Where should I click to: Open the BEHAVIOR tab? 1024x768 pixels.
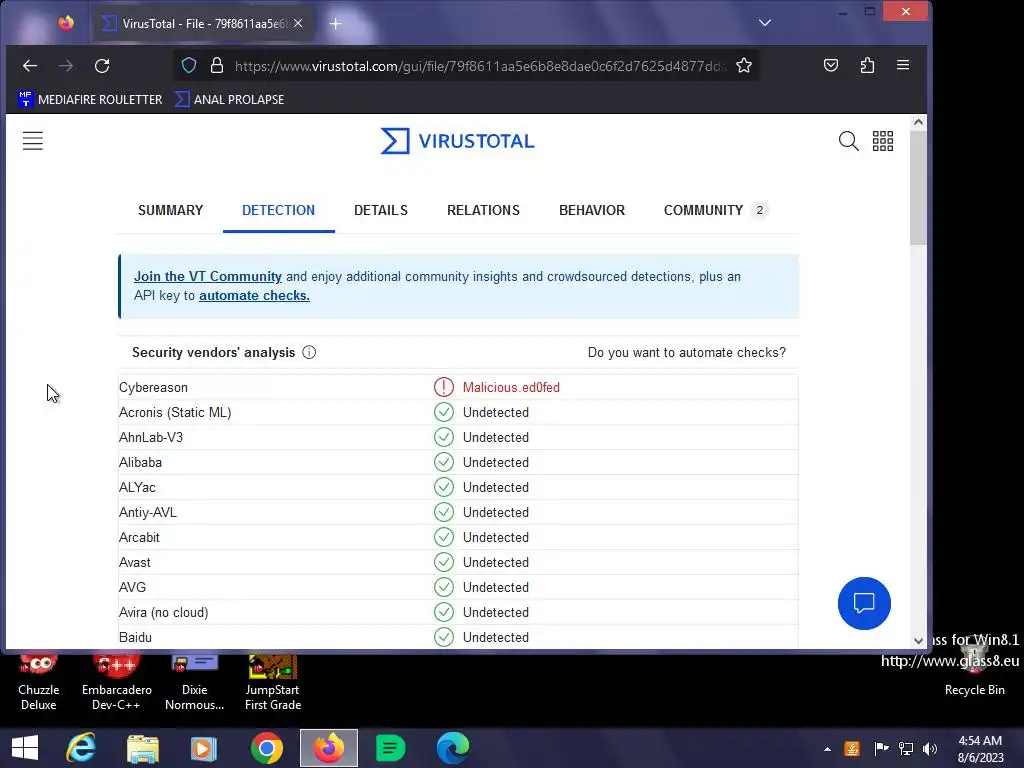[592, 210]
